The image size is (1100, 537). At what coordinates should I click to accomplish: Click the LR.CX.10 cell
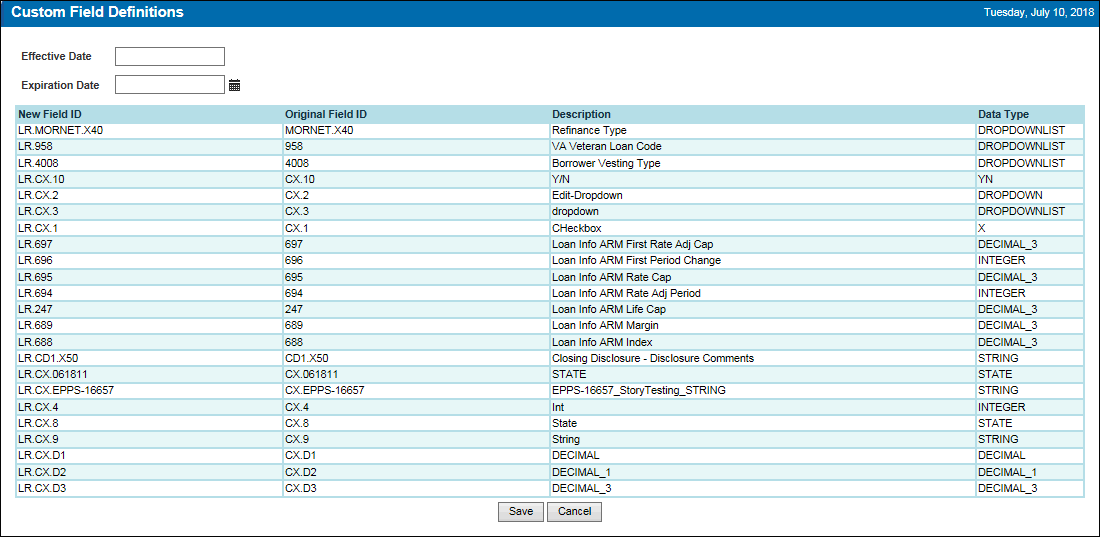(x=149, y=179)
